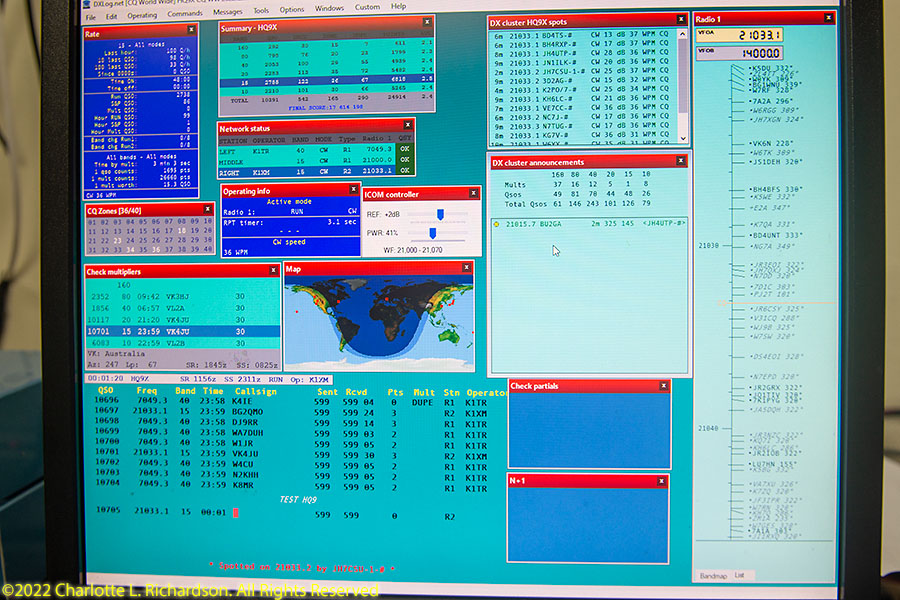Close the Check partials window
This screenshot has width=900, height=600.
coord(662,386)
